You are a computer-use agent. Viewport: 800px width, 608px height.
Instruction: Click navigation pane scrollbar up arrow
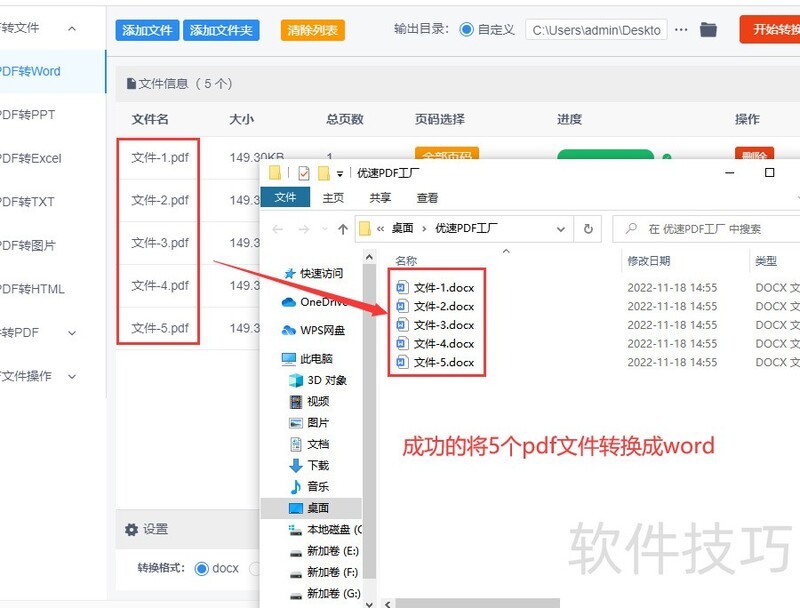point(369,258)
